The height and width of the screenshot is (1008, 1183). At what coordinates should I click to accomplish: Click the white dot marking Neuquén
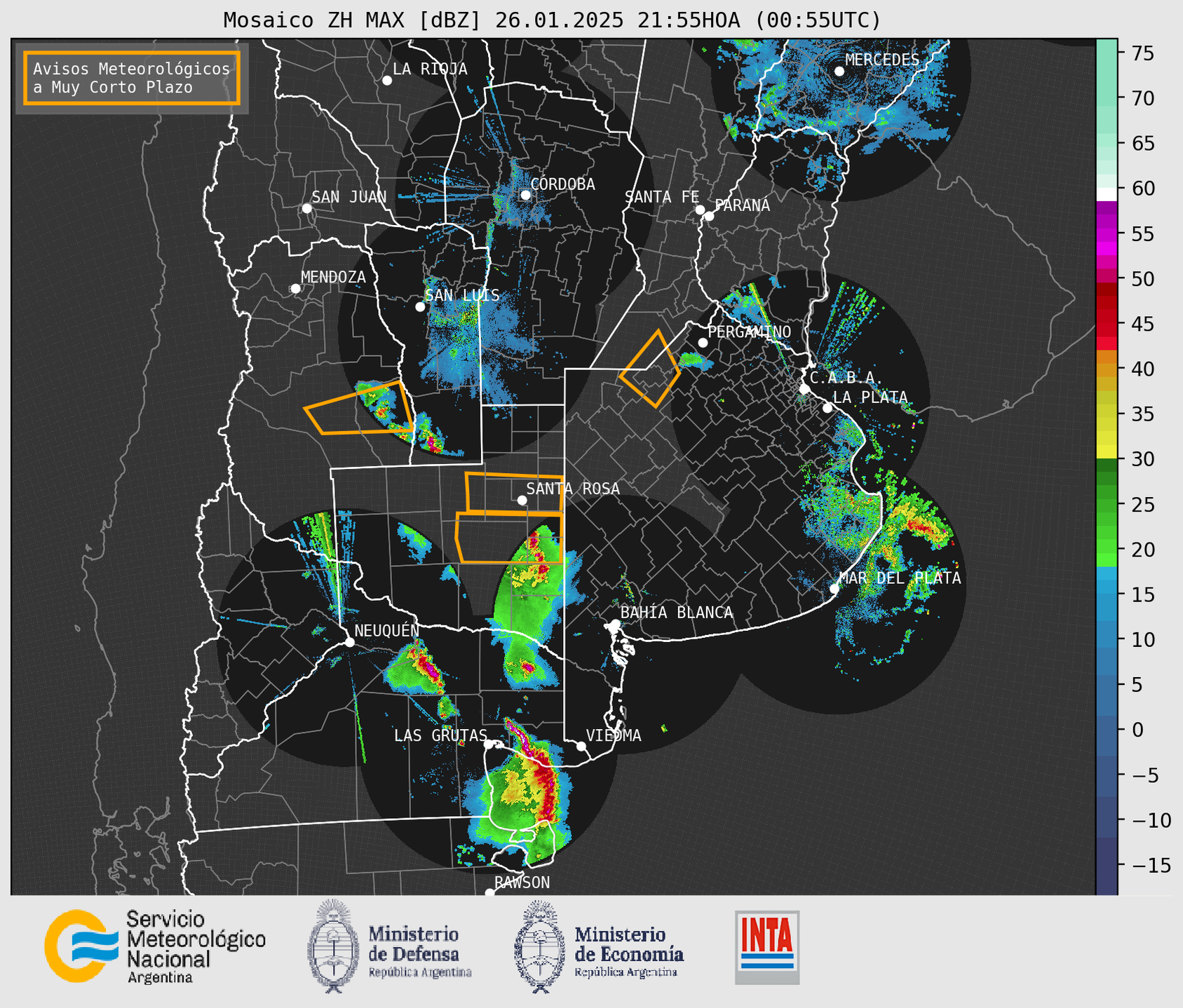coord(349,642)
